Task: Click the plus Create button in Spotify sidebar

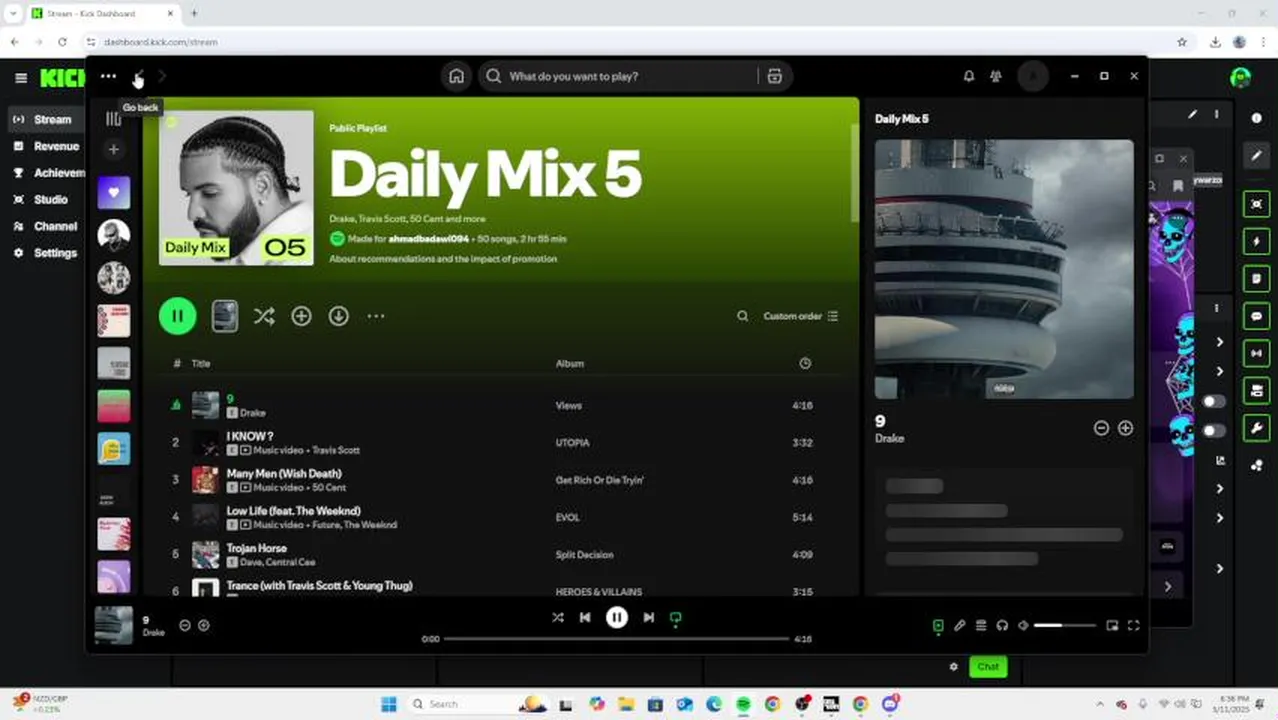Action: pyautogui.click(x=113, y=149)
